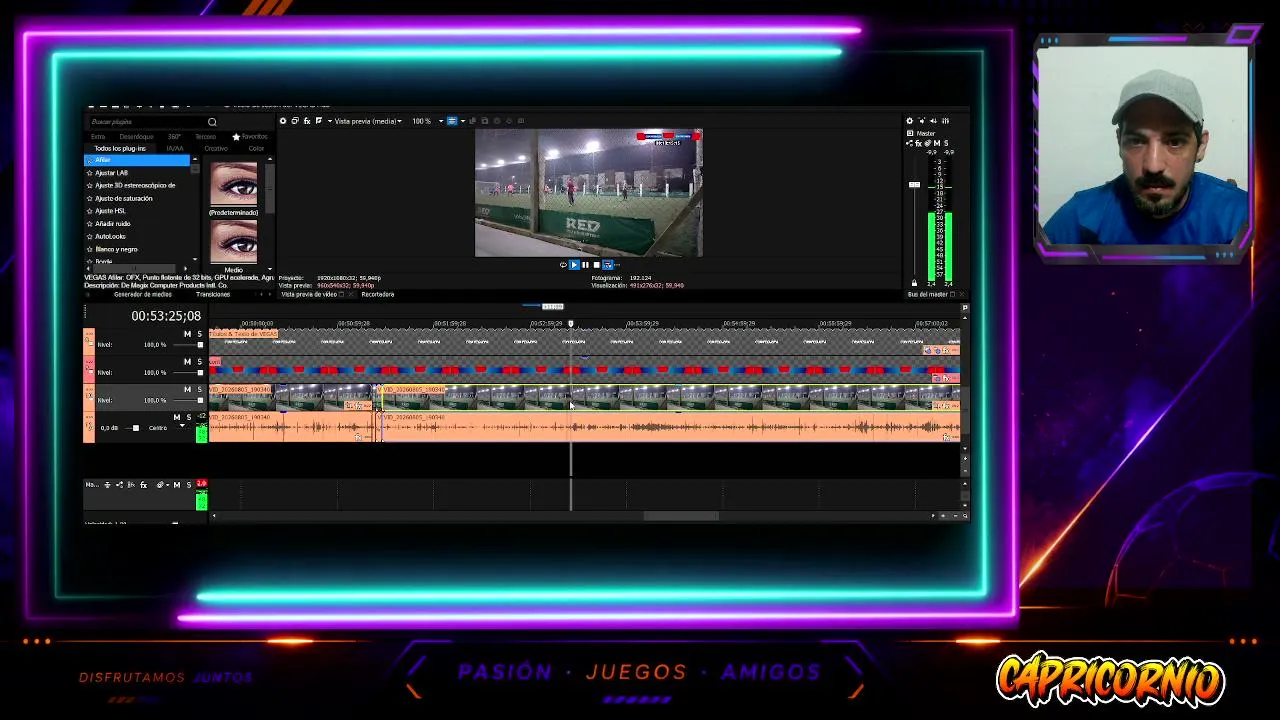
Task: Select the Ajuste de saturación plug-in
Action: point(123,198)
